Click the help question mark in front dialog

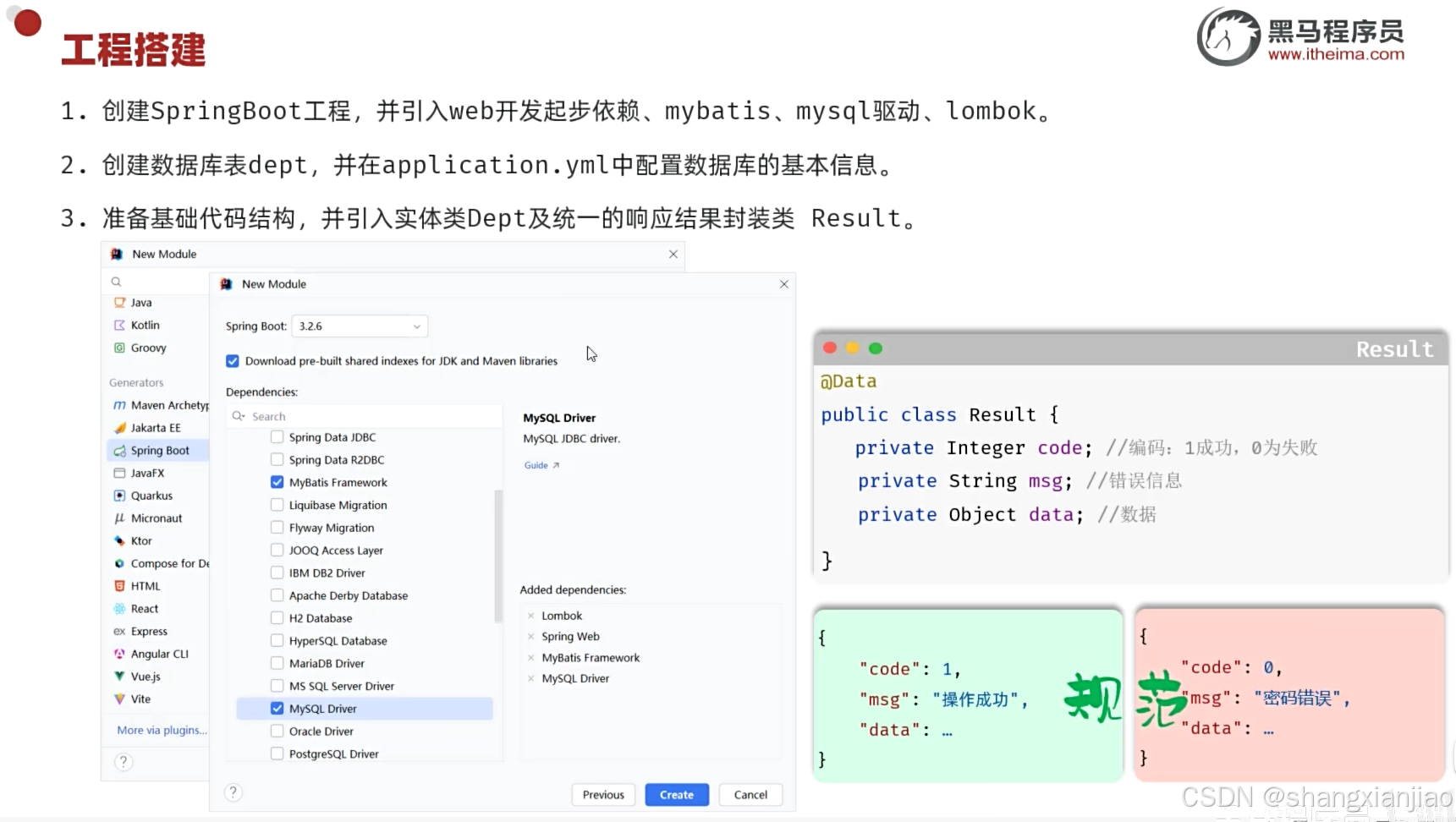click(234, 792)
